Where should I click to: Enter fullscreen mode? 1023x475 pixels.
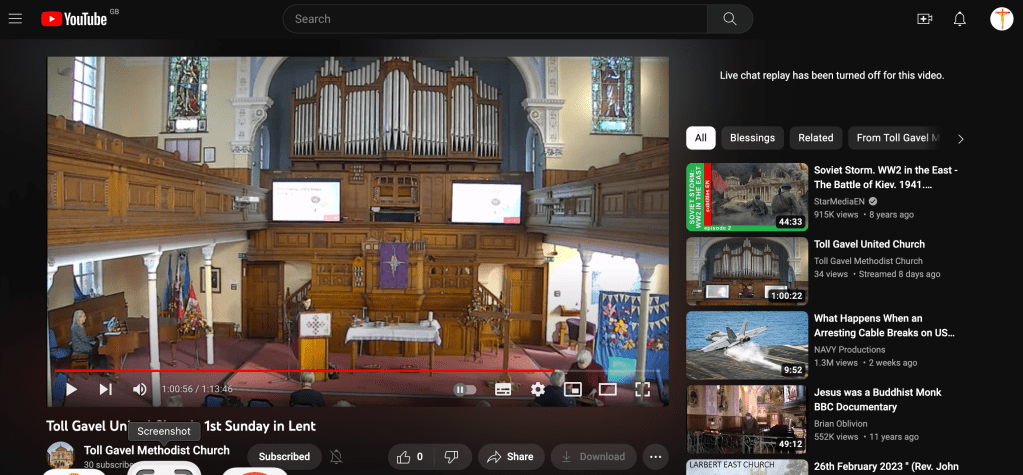pos(643,389)
